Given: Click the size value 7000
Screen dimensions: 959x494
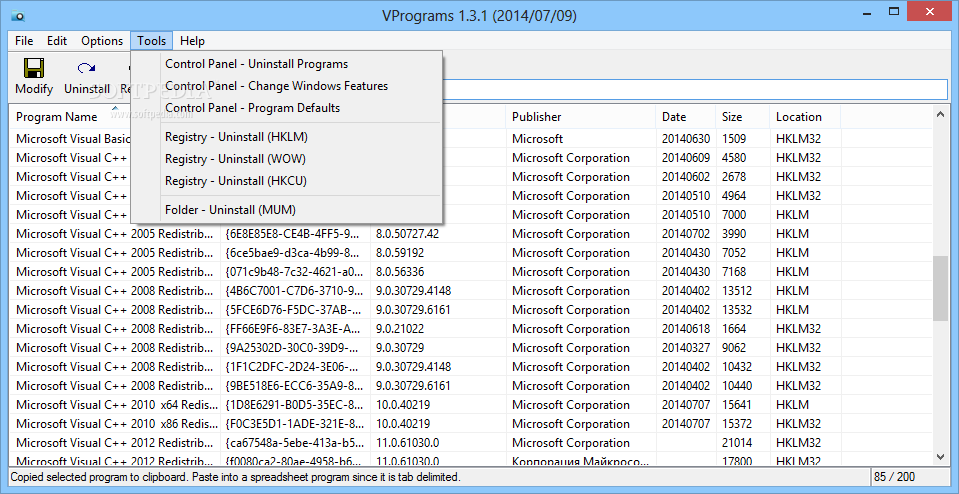Looking at the screenshot, I should [734, 215].
